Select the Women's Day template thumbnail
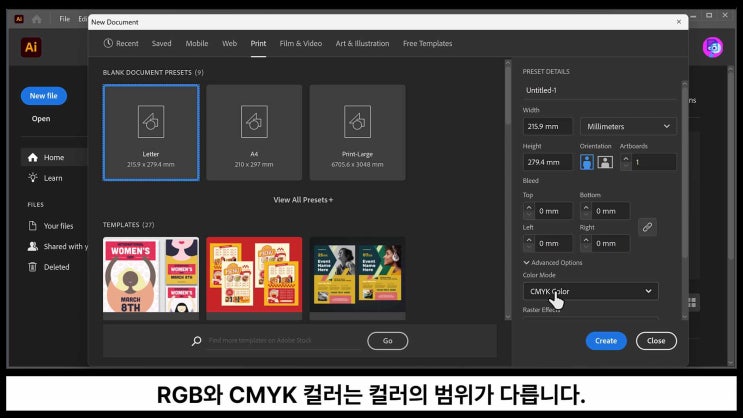The width and height of the screenshot is (743, 418). click(151, 275)
